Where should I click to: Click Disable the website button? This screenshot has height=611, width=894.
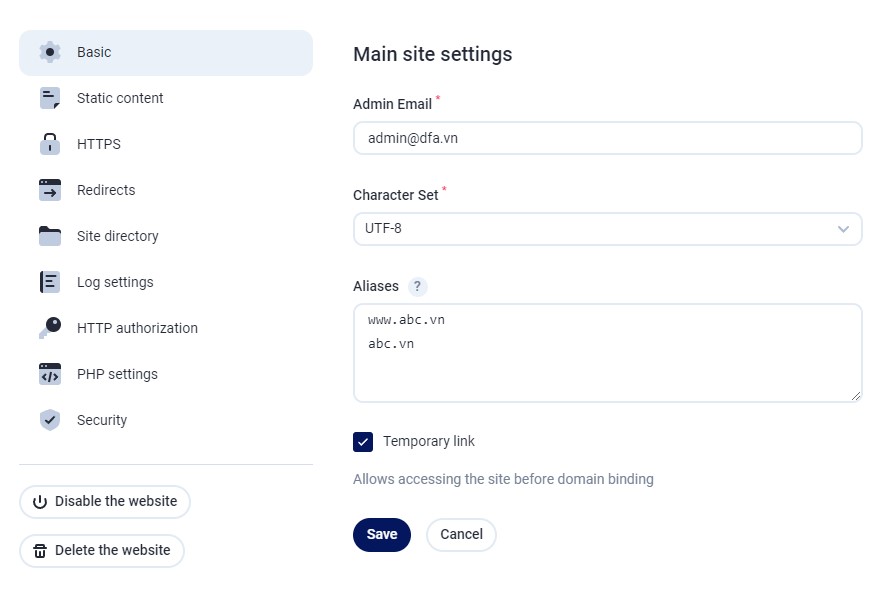point(105,502)
